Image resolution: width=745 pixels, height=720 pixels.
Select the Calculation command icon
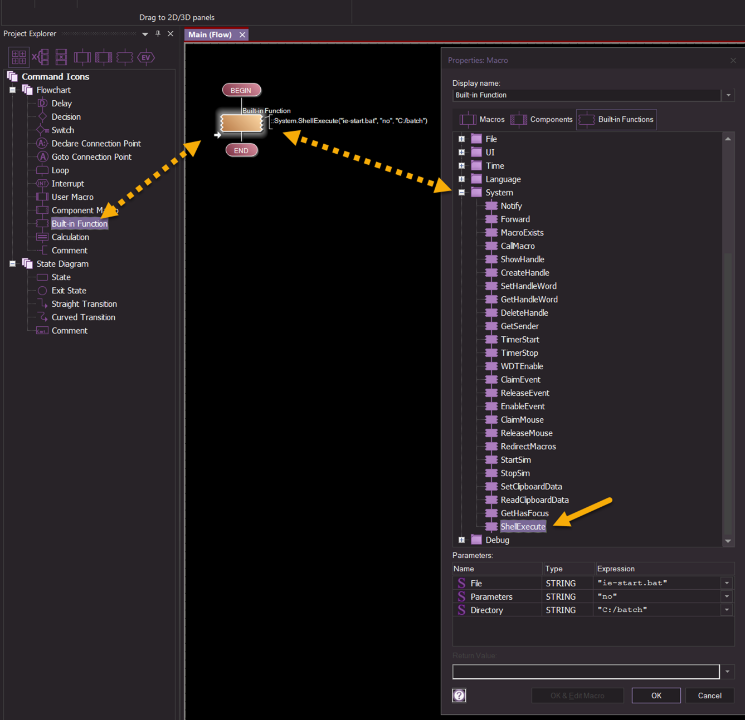[x=70, y=237]
